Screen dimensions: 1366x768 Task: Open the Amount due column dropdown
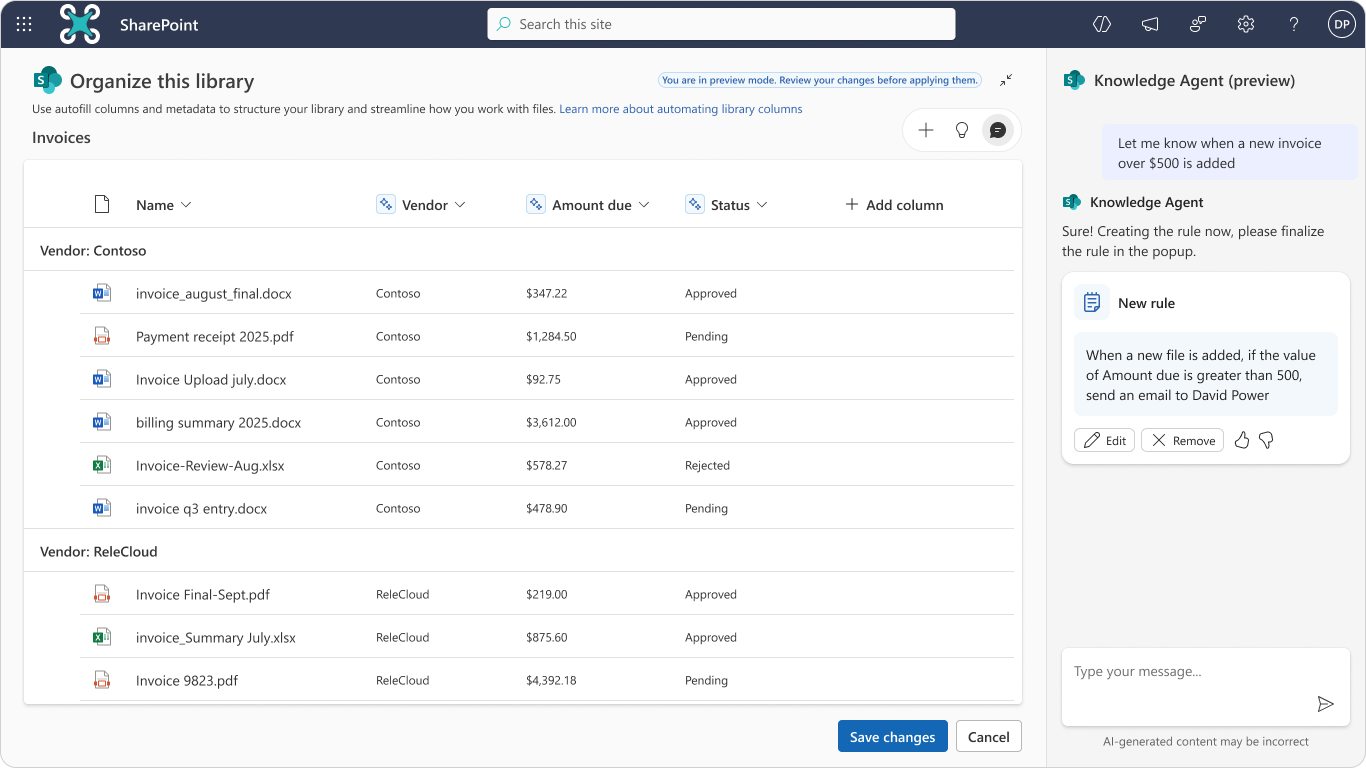point(644,205)
